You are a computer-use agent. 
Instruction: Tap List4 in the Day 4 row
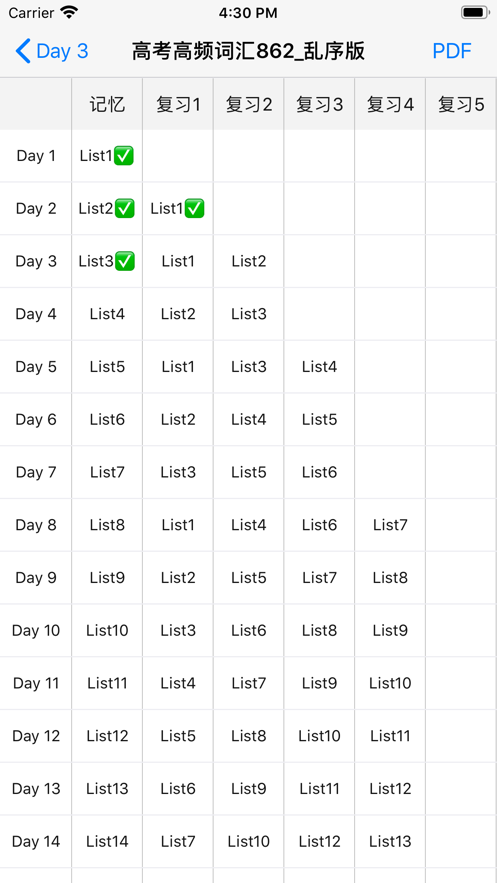[x=107, y=314]
